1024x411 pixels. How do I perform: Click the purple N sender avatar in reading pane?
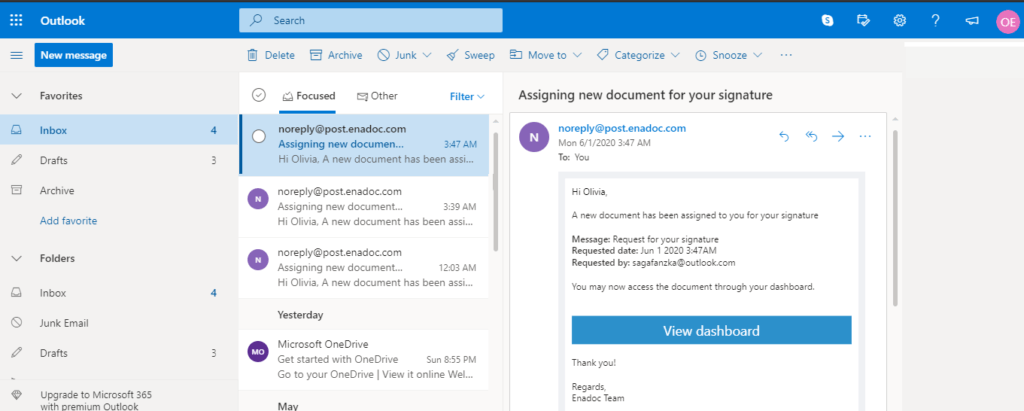(x=534, y=137)
